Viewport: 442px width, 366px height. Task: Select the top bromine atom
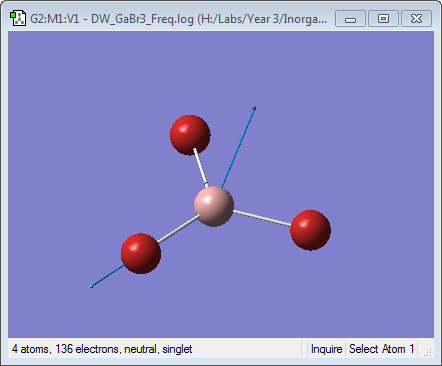pos(190,135)
